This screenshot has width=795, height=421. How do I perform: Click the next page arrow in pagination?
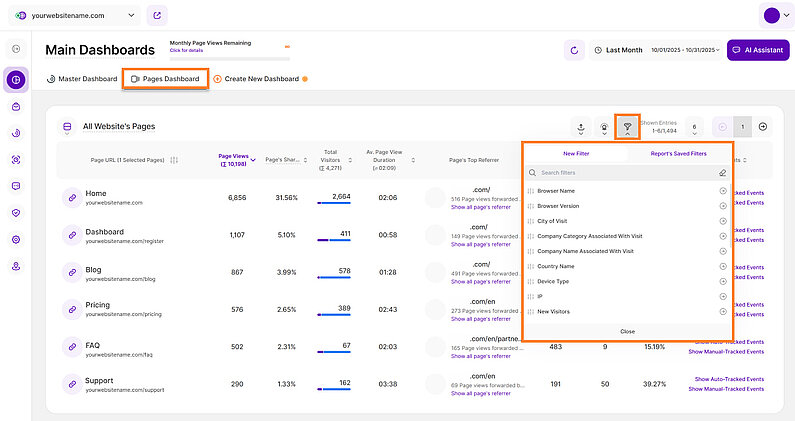pyautogui.click(x=763, y=127)
